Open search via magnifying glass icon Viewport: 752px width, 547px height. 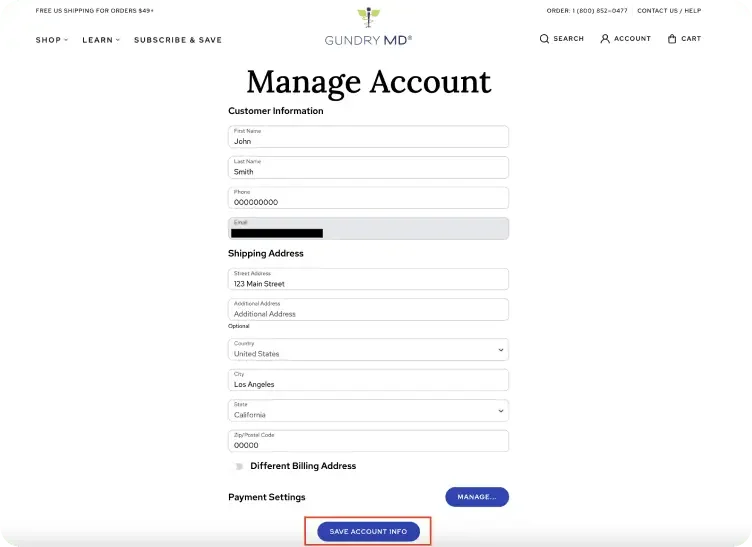(x=545, y=39)
